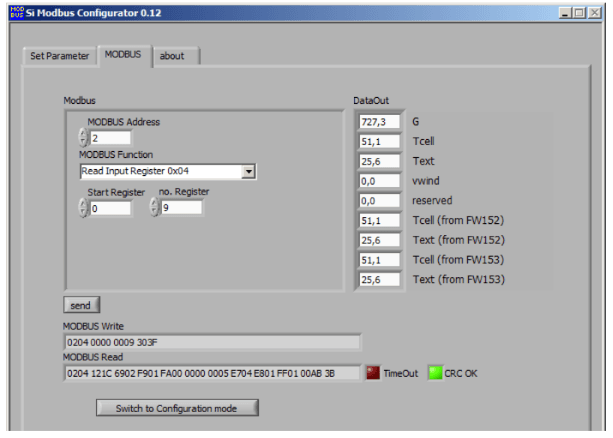The image size is (613, 438).
Task: Click the reserved value field
Action: [x=379, y=201]
